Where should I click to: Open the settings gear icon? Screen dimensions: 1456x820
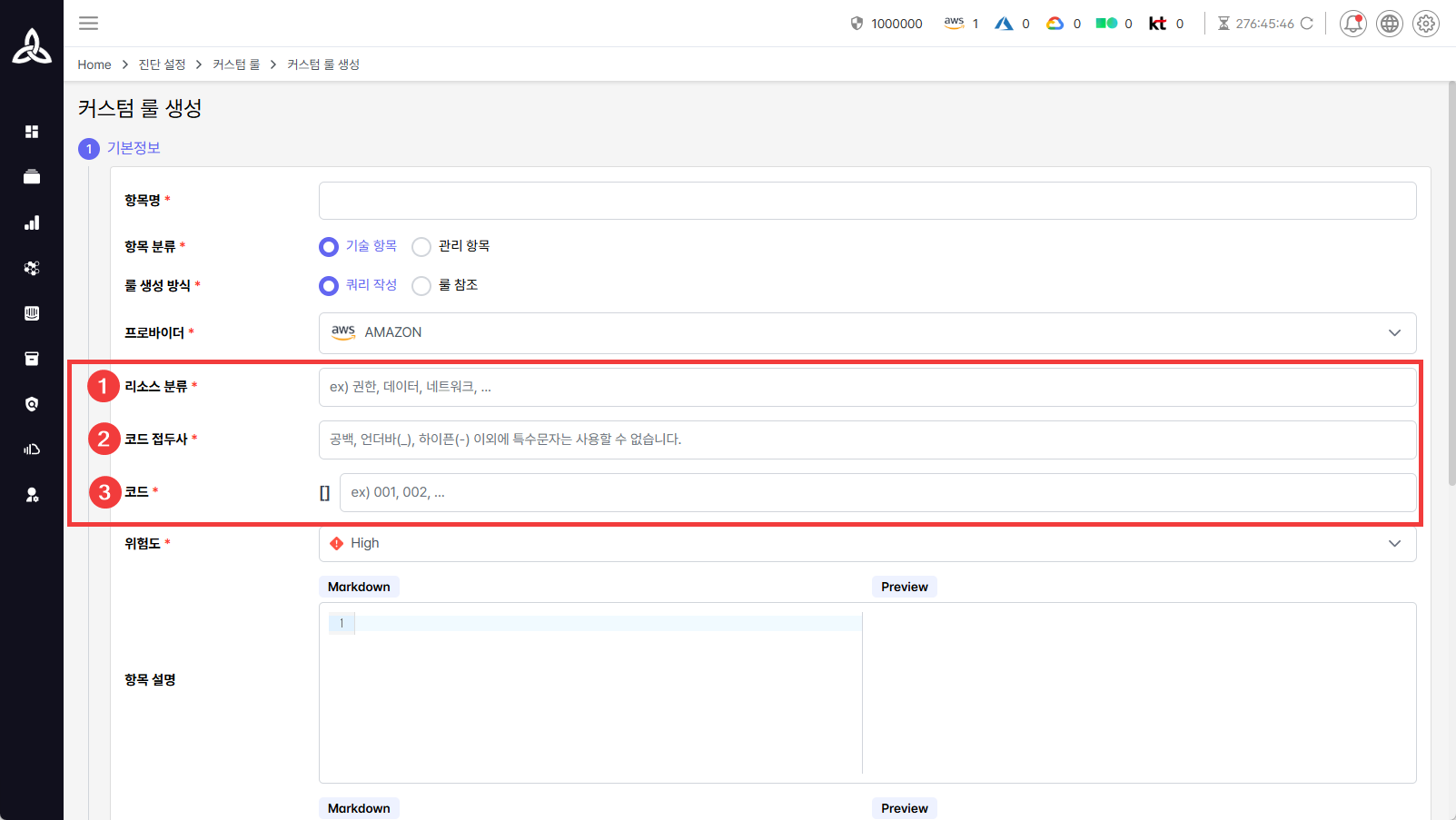(x=1425, y=24)
